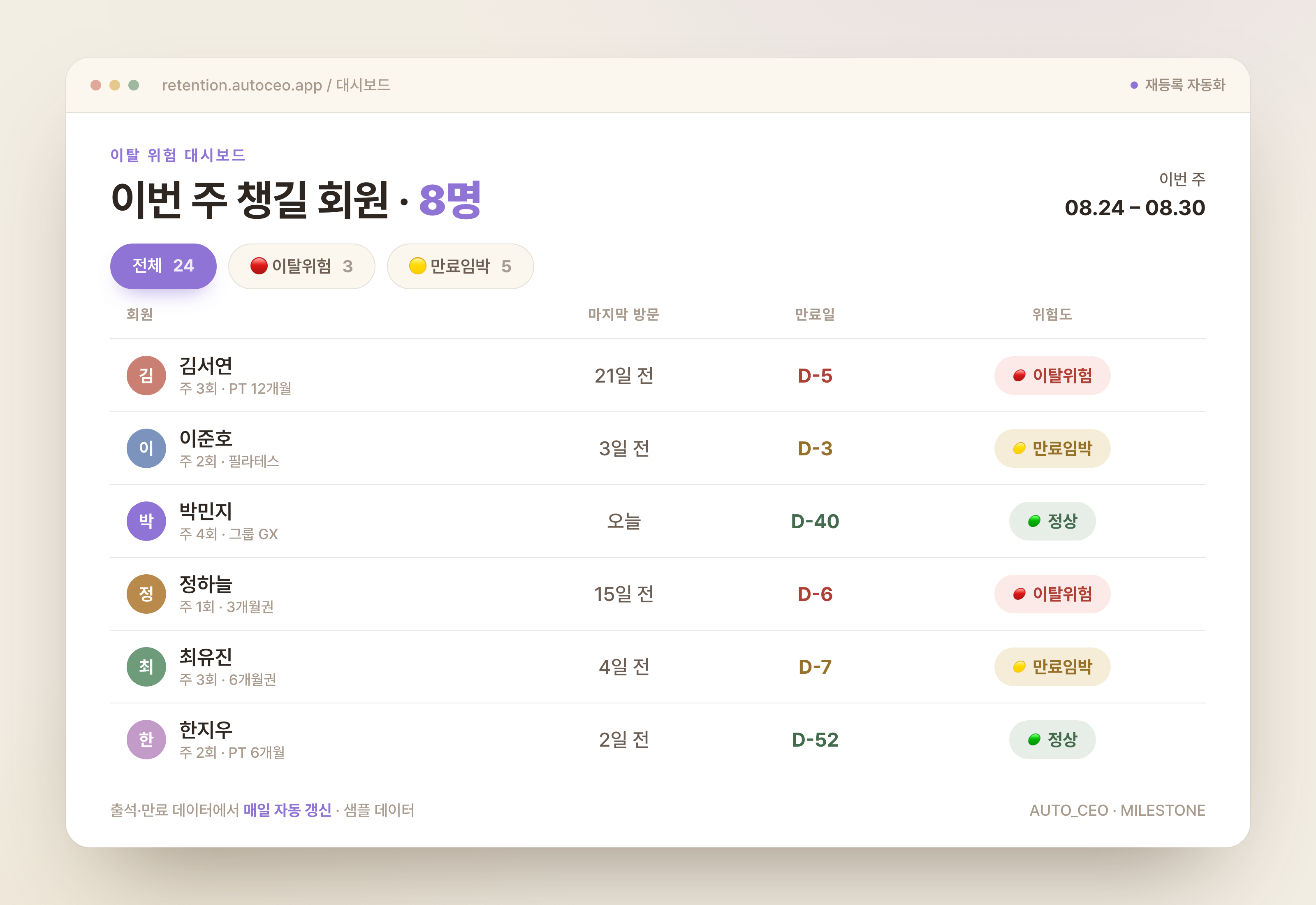This screenshot has width=1316, height=905.
Task: Click 주 3회 · 6개월권 subtitle
Action: pos(228,679)
